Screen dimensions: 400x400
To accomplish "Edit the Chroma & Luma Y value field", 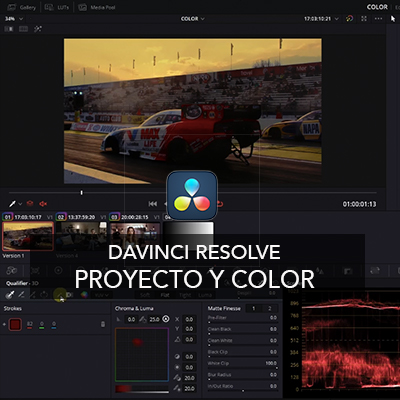I will tap(189, 329).
